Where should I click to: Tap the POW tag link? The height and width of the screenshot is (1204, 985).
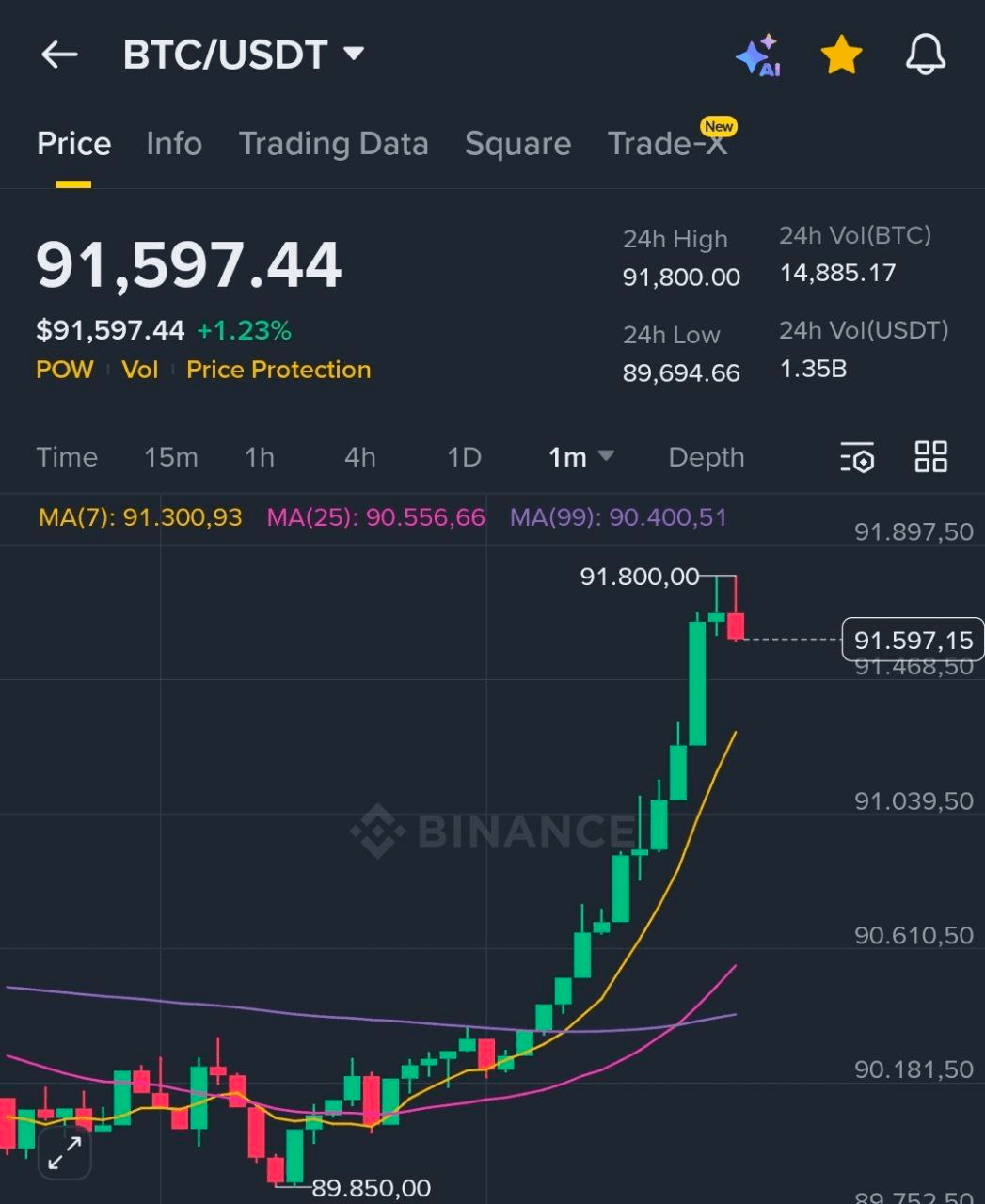(x=64, y=370)
